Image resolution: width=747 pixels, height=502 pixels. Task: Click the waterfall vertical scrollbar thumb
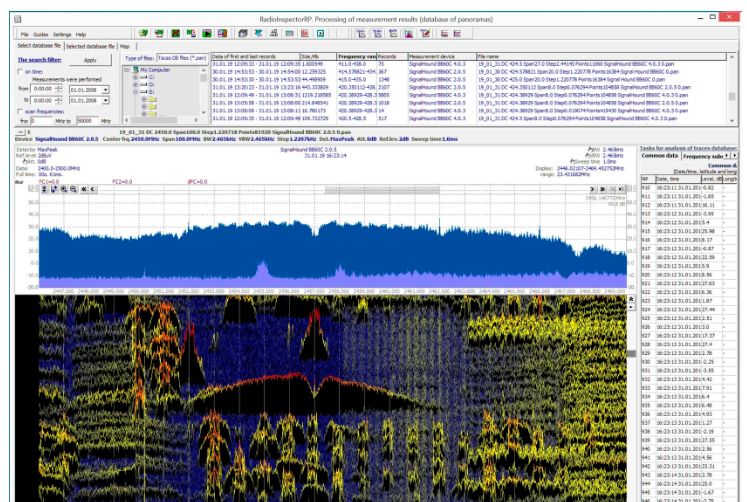click(631, 353)
